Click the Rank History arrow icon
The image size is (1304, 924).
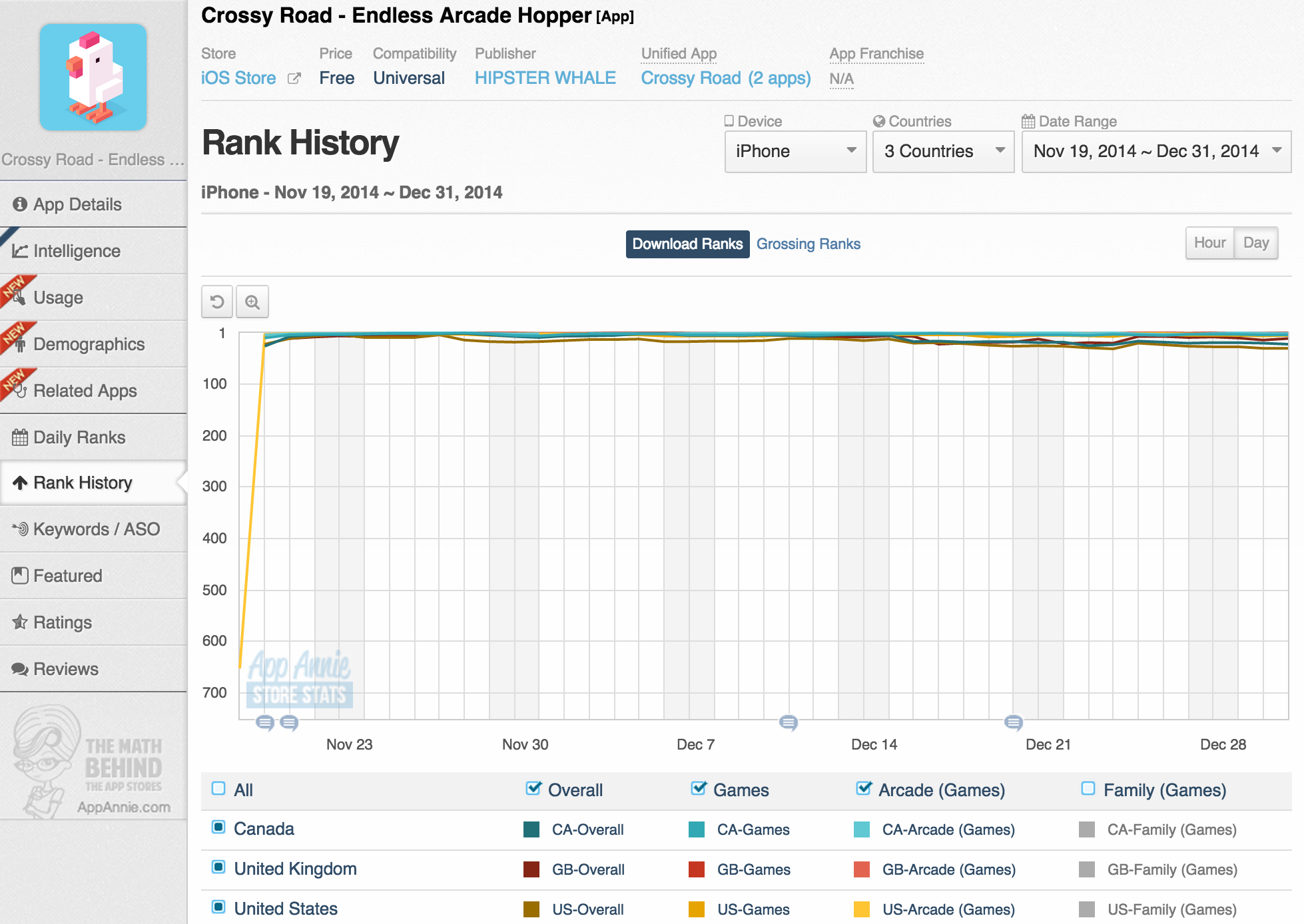tap(20, 483)
